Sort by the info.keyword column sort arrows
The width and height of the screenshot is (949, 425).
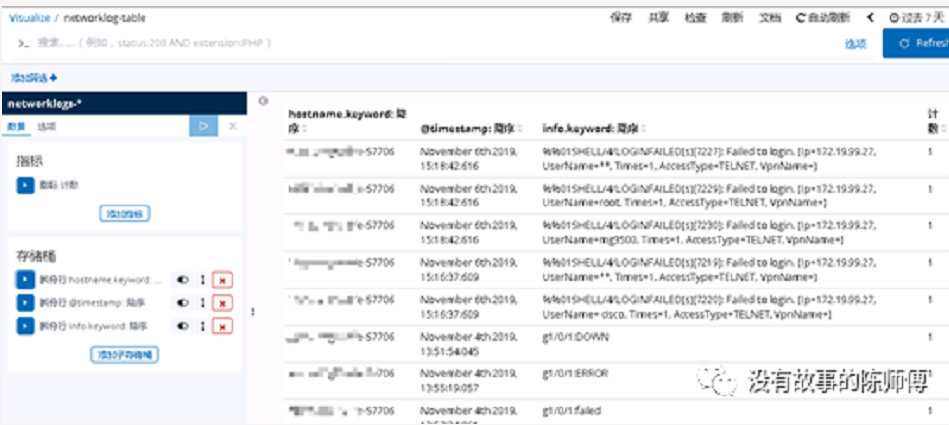pos(643,128)
